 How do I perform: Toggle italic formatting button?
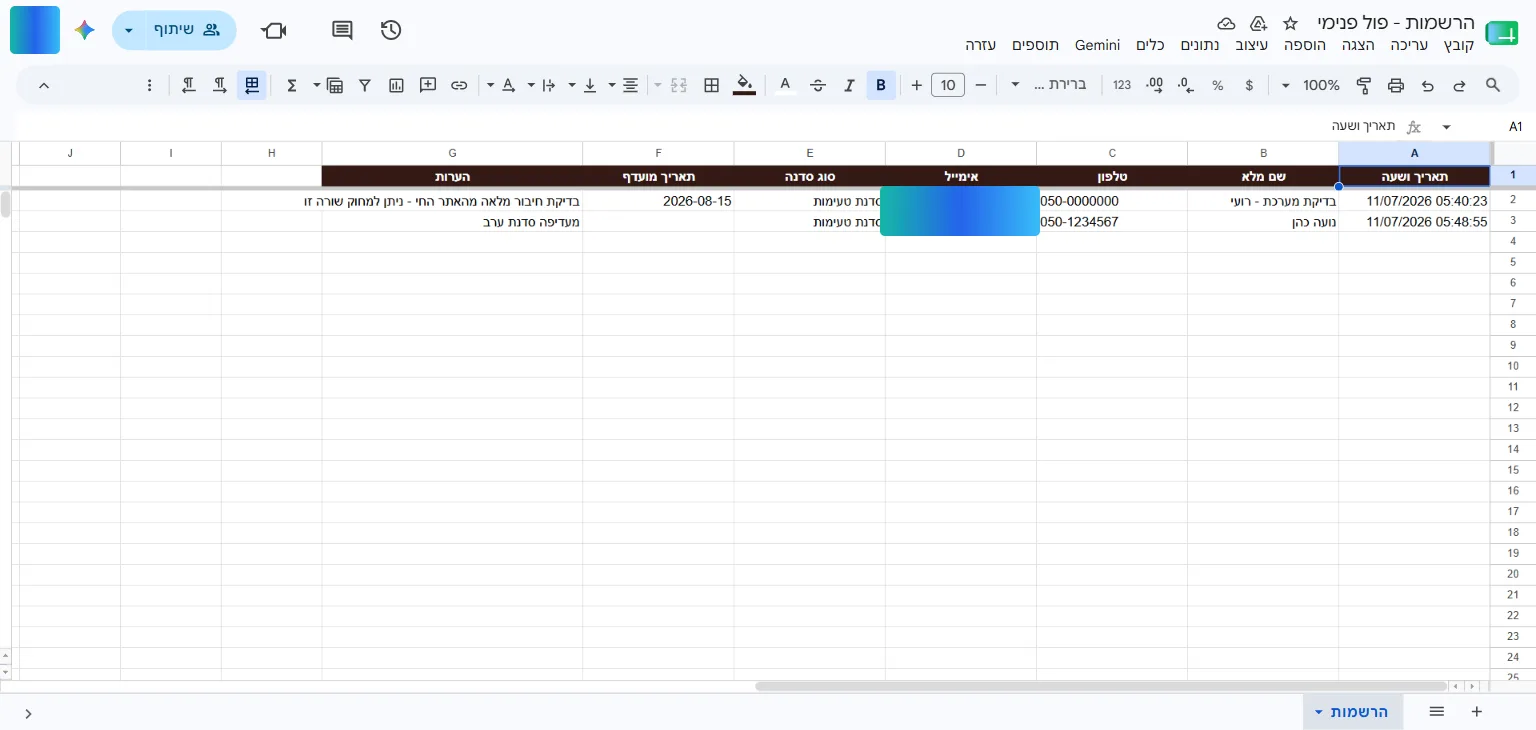849,86
